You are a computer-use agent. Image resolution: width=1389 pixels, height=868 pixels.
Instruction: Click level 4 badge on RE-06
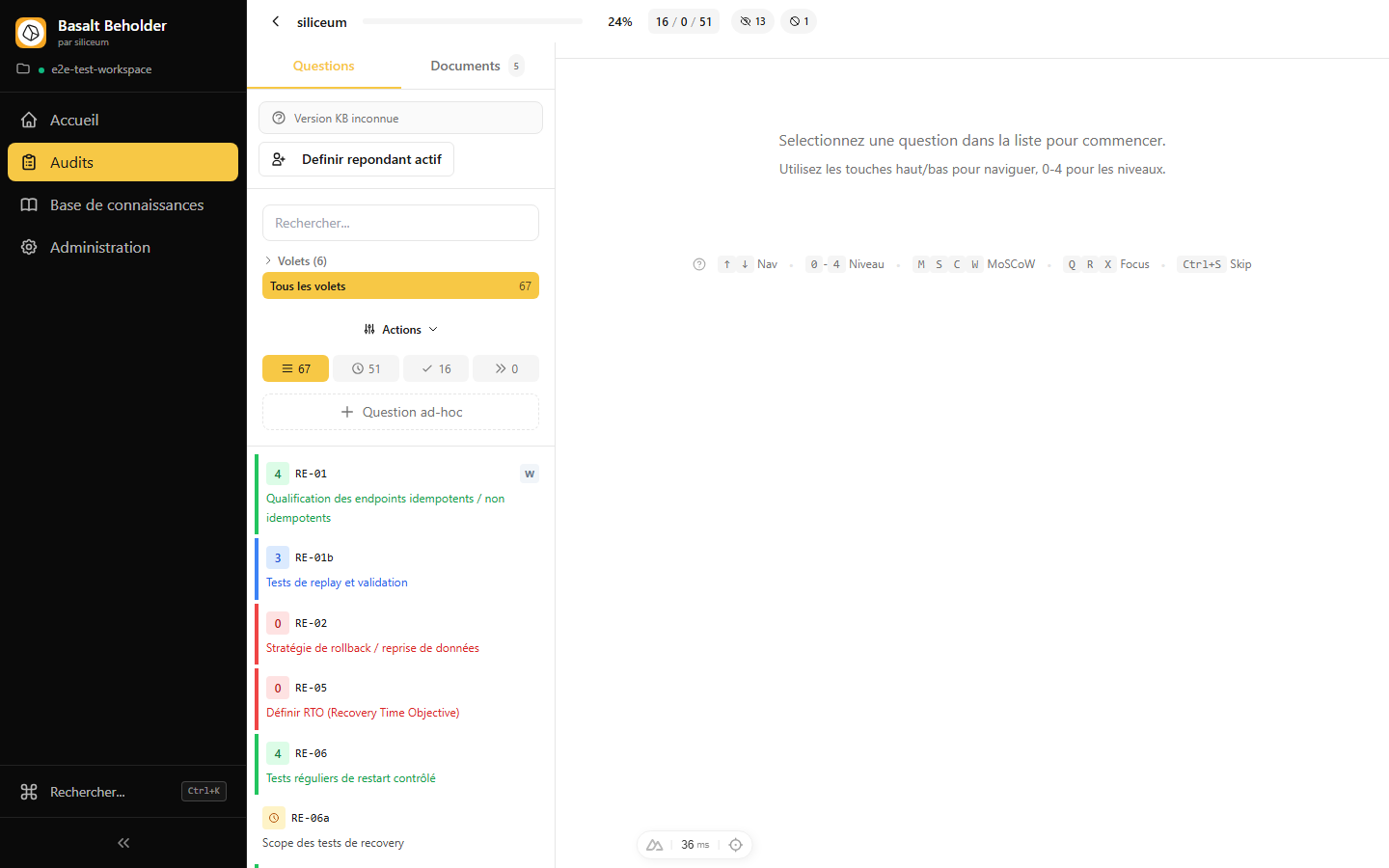[278, 753]
